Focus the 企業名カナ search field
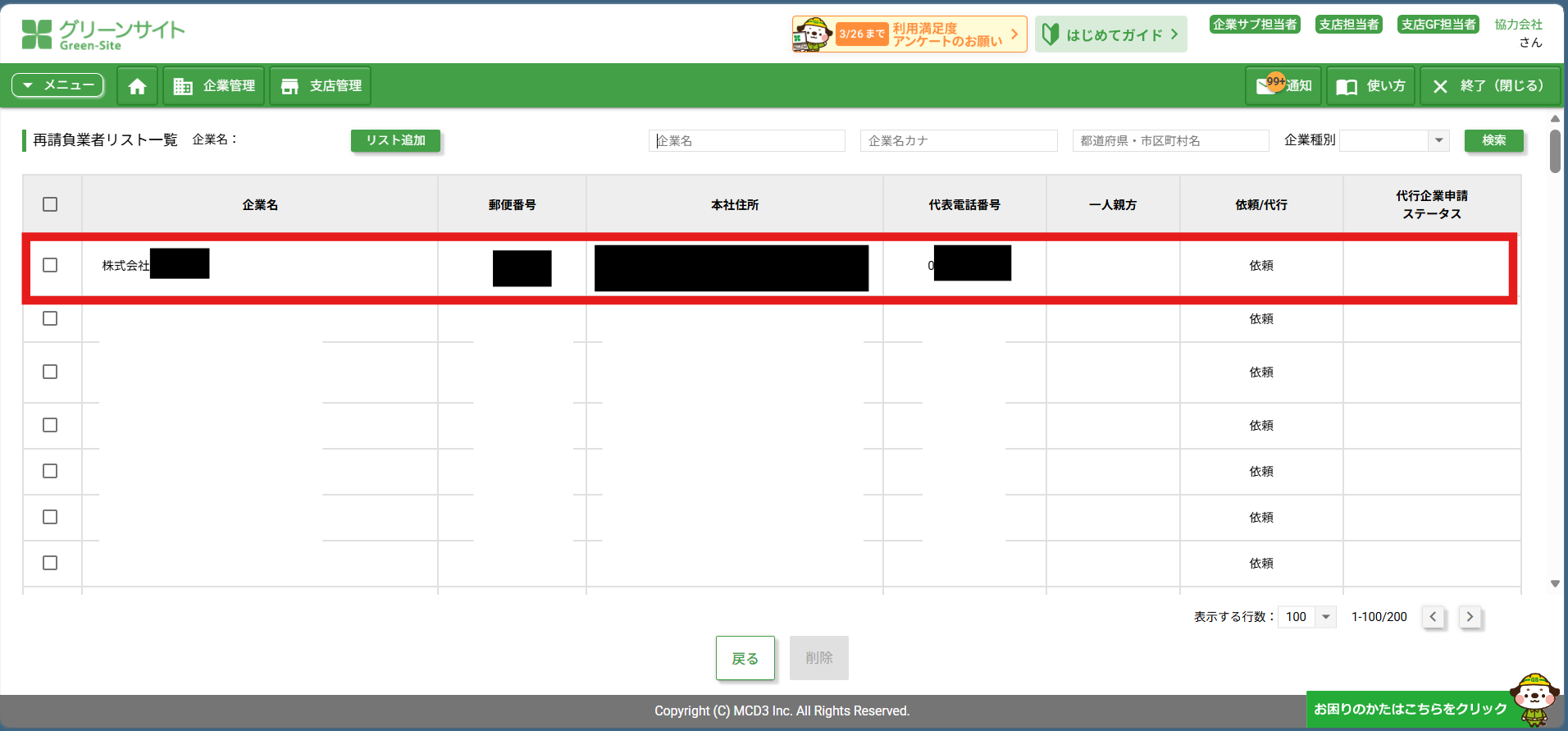Image resolution: width=1568 pixels, height=731 pixels. (958, 141)
